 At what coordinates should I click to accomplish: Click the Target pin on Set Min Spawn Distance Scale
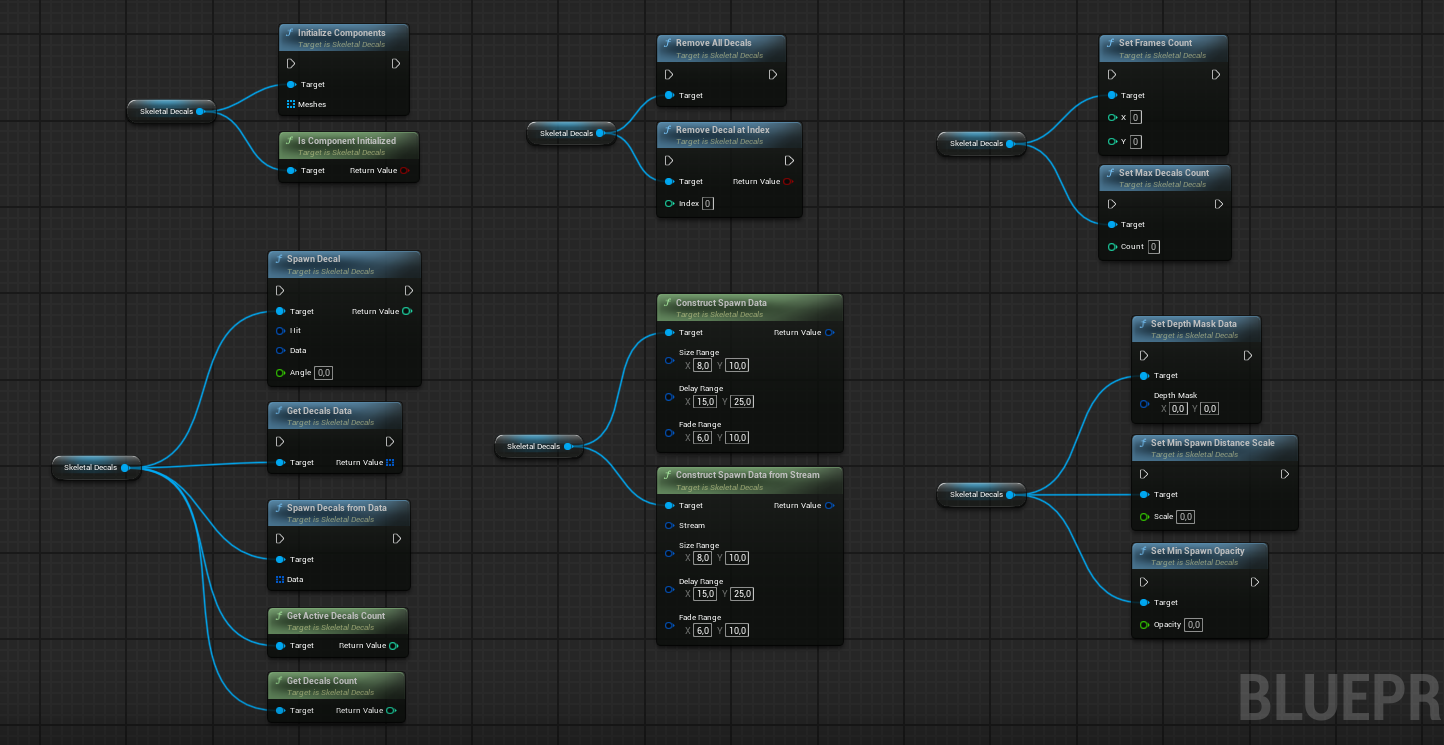click(x=1144, y=494)
